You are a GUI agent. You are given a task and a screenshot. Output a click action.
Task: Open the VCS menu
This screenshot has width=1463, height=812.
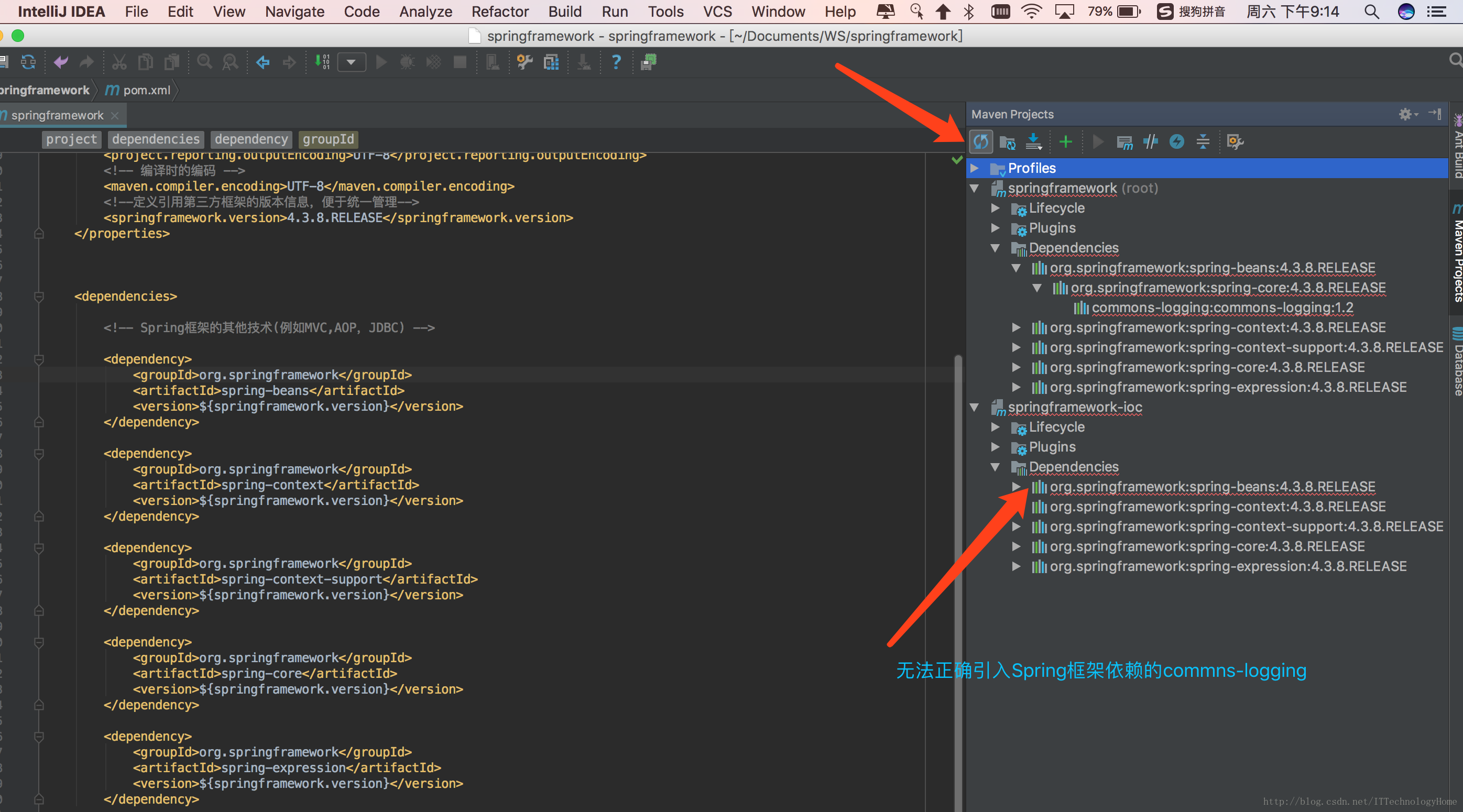coord(717,12)
